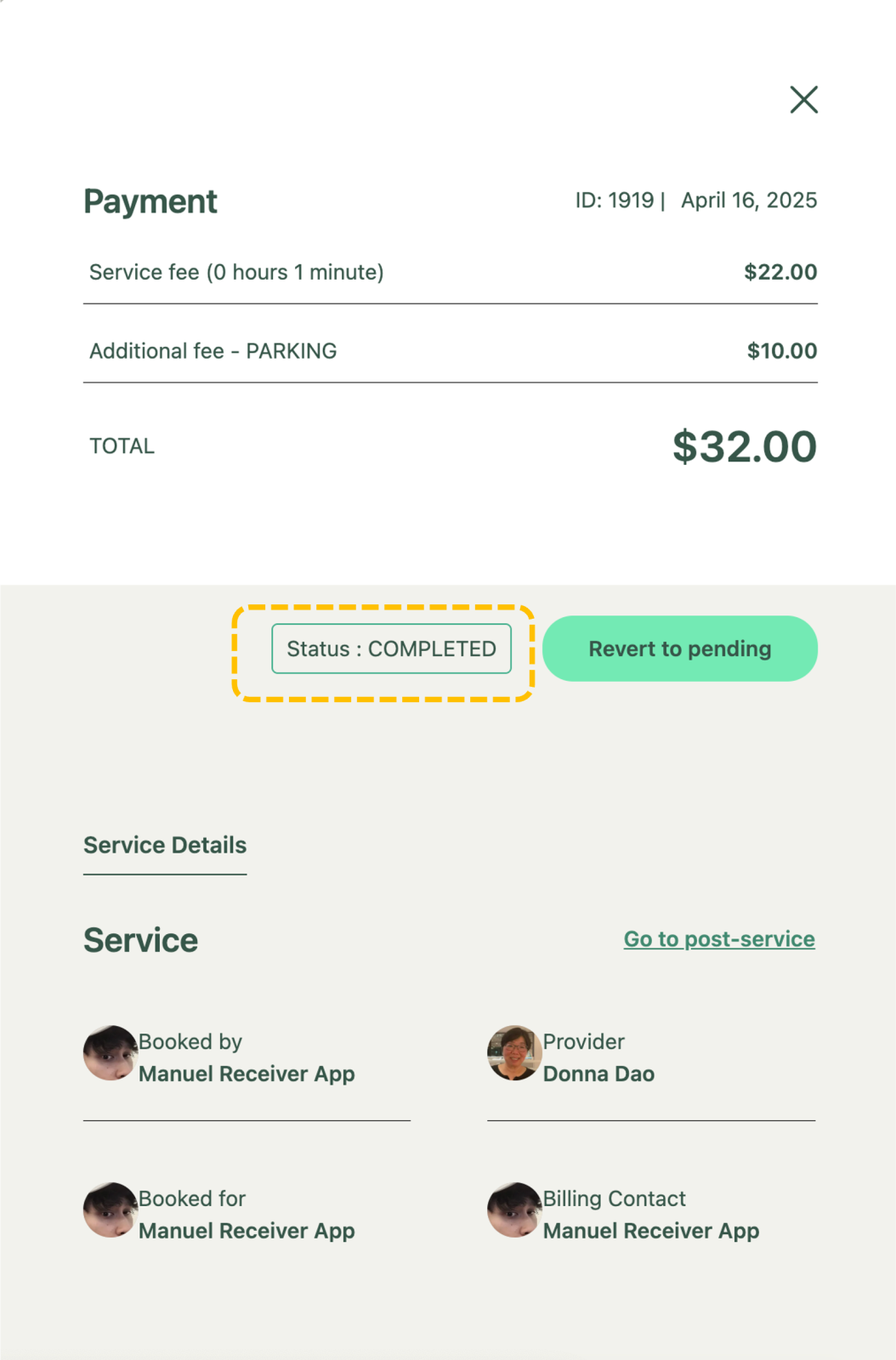
Task: Click the payment ID 1919 text
Action: [x=615, y=201]
